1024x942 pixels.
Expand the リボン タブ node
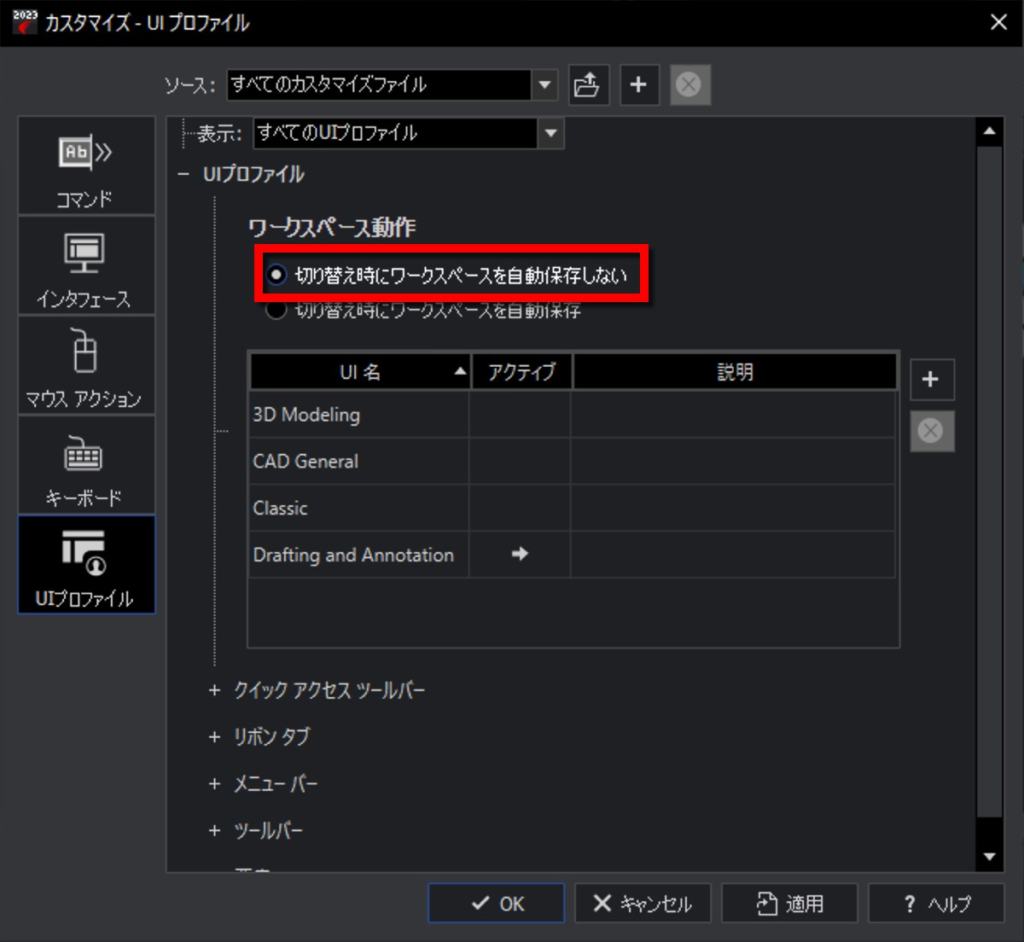214,737
